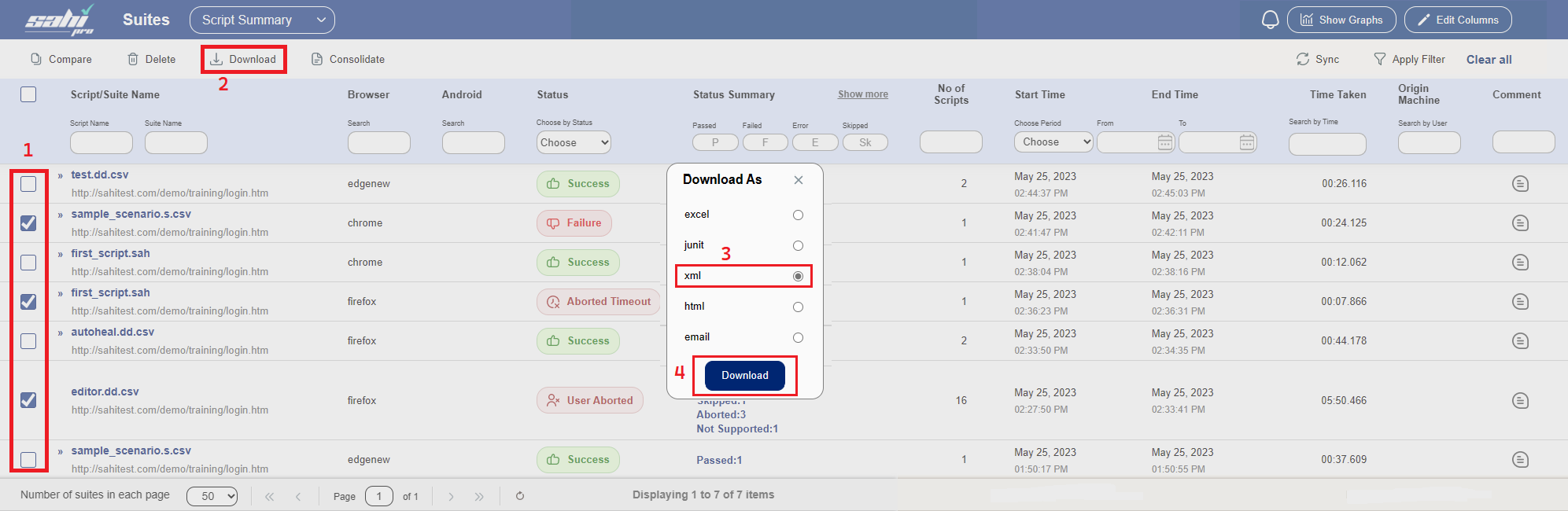This screenshot has width=1568, height=511.
Task: Check the test.dd.csv row checkbox
Action: [28, 184]
